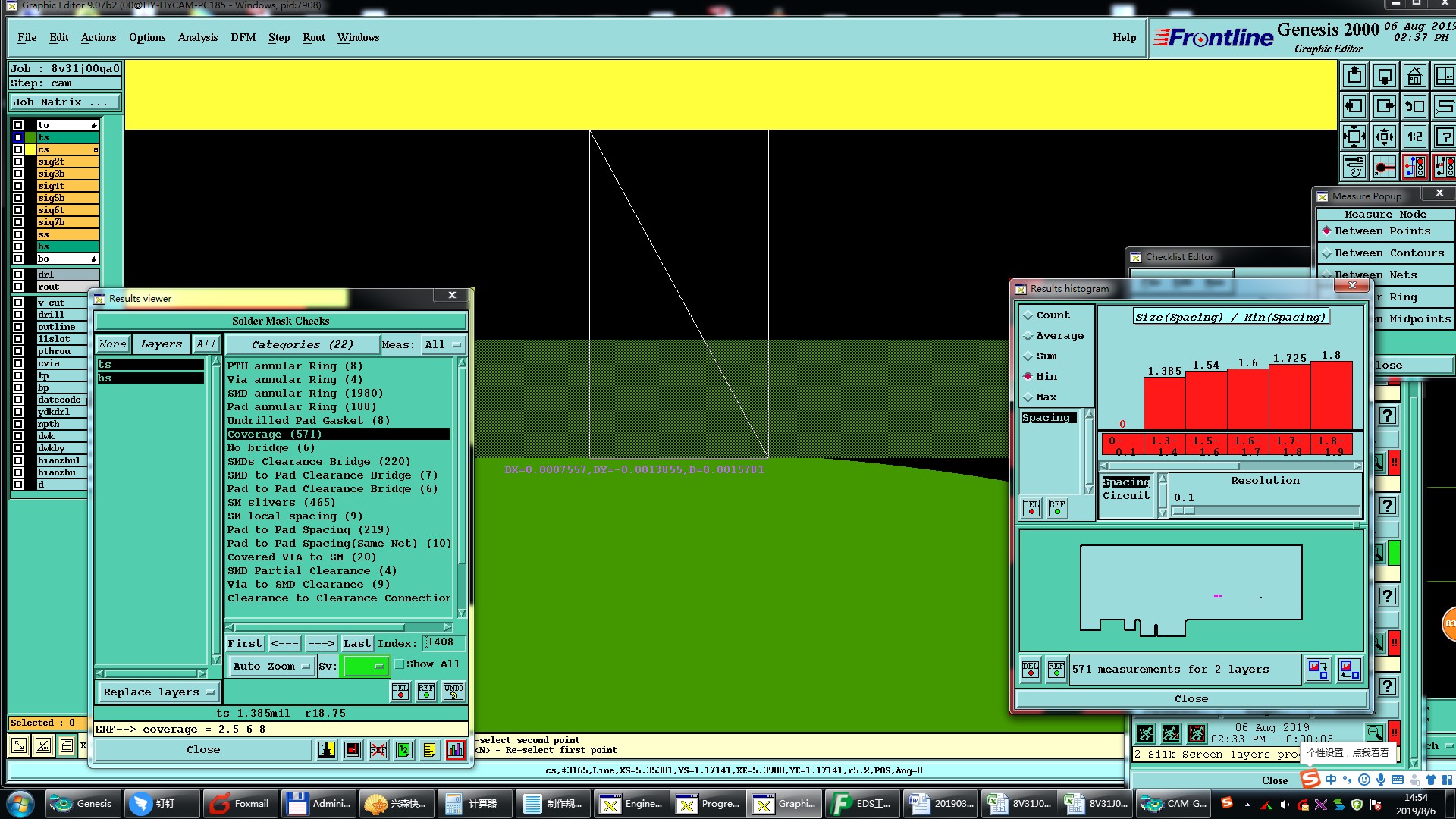Go to next result with arrow button
This screenshot has width=1456, height=819.
pyautogui.click(x=321, y=643)
